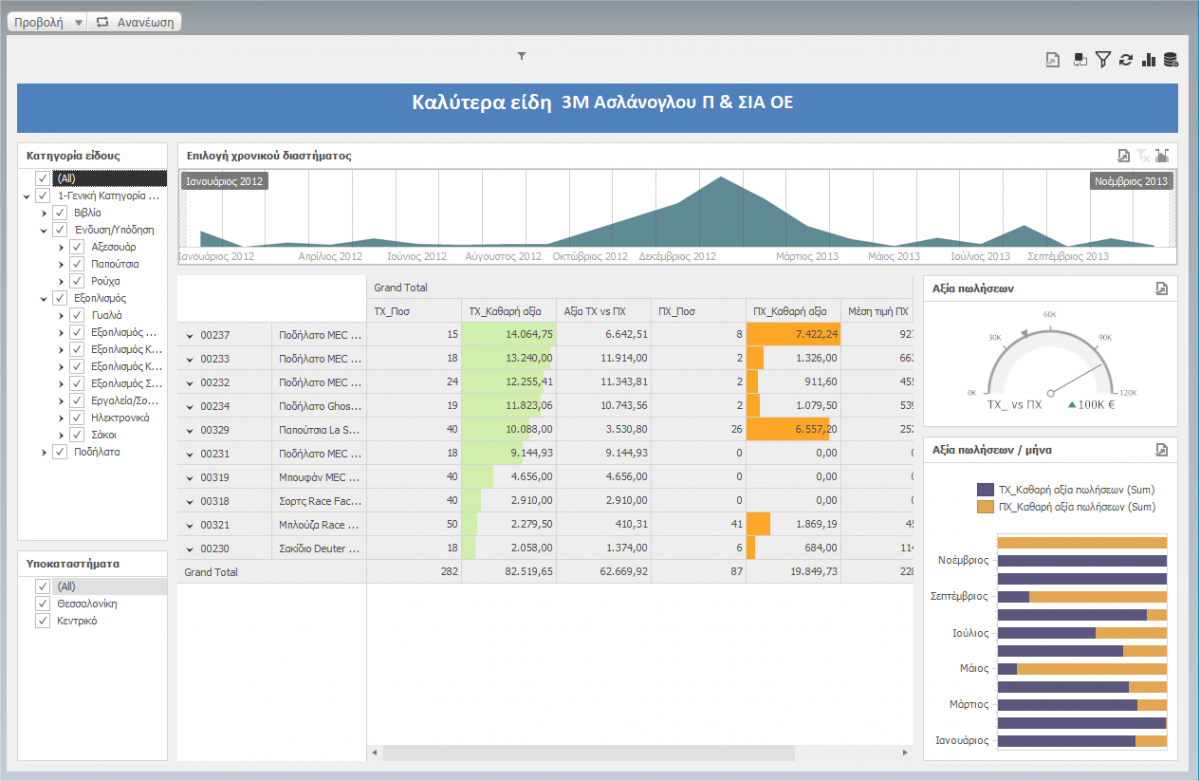1200x781 pixels.
Task: Collapse pivot row 00230
Action: point(190,549)
